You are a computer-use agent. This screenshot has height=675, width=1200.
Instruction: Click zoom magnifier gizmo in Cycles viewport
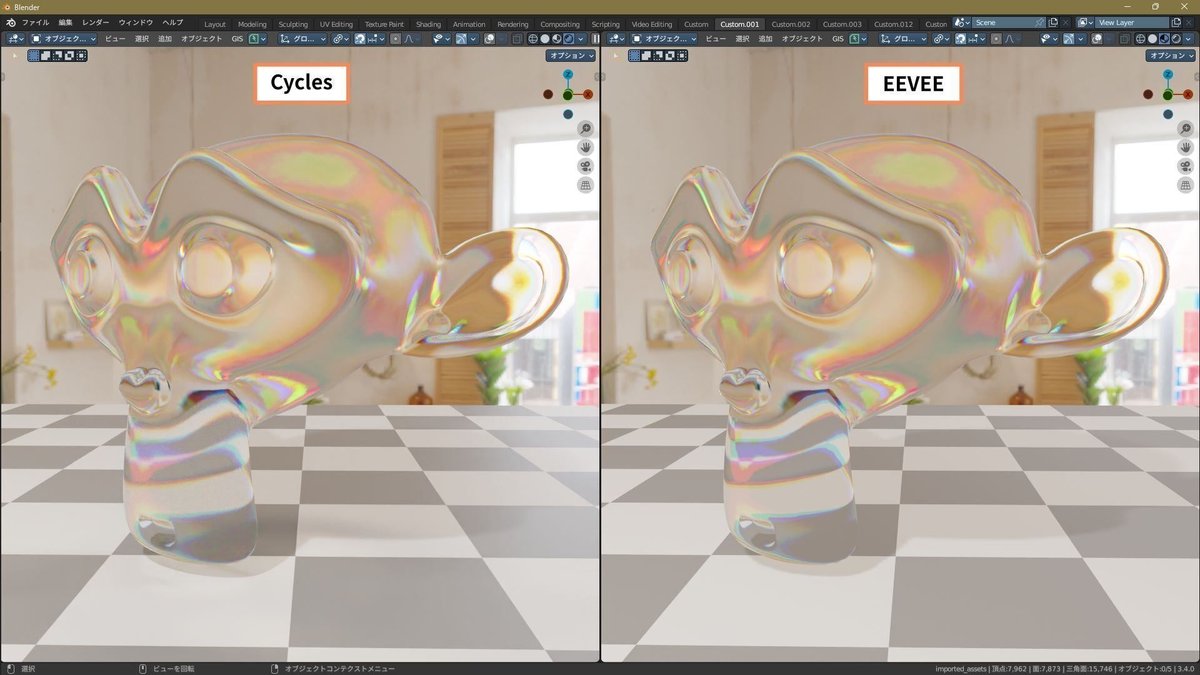pos(585,128)
